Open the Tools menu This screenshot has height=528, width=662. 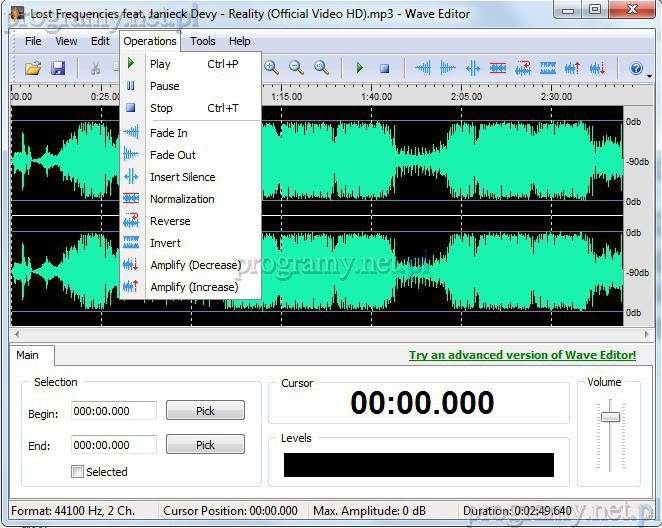[x=203, y=41]
